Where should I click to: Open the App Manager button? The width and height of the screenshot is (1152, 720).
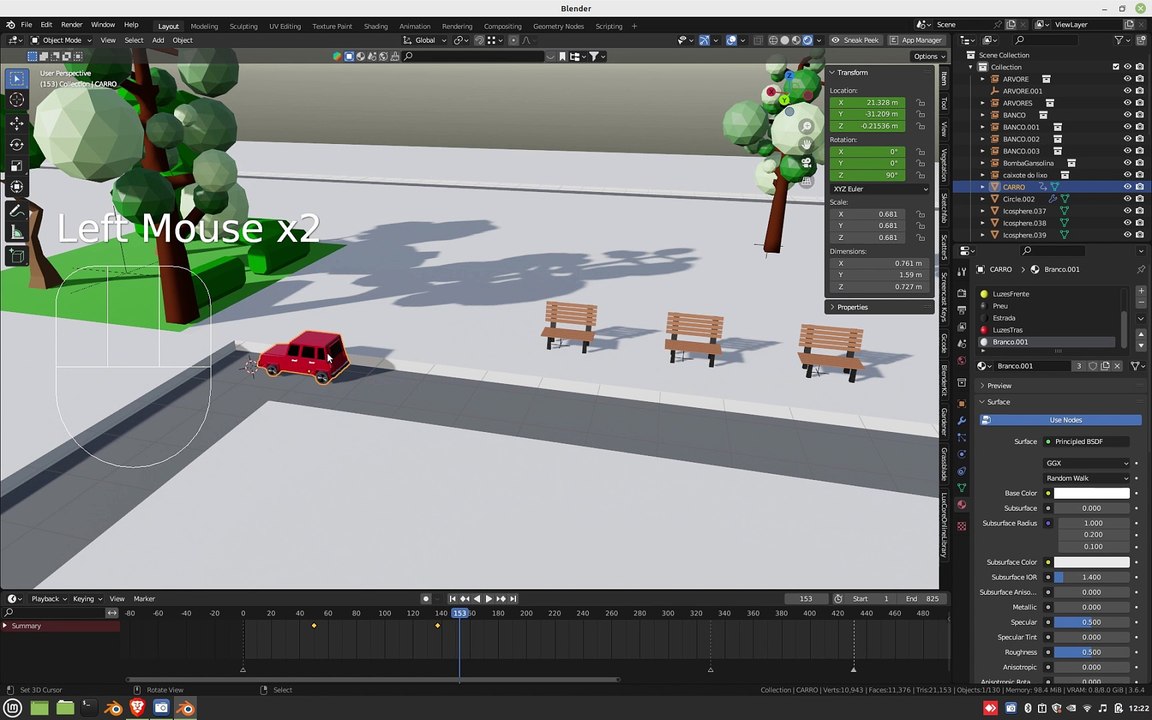coord(915,40)
